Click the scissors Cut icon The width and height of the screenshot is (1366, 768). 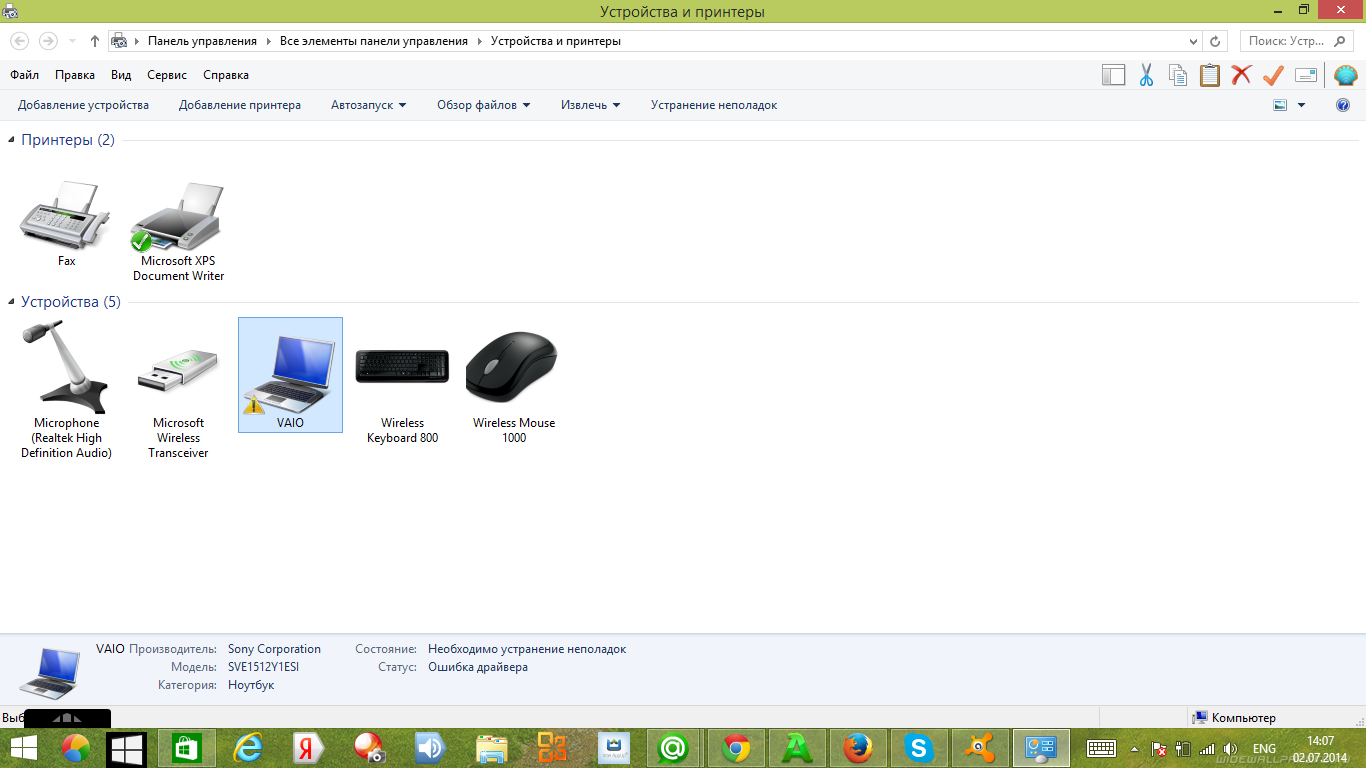pos(1146,75)
